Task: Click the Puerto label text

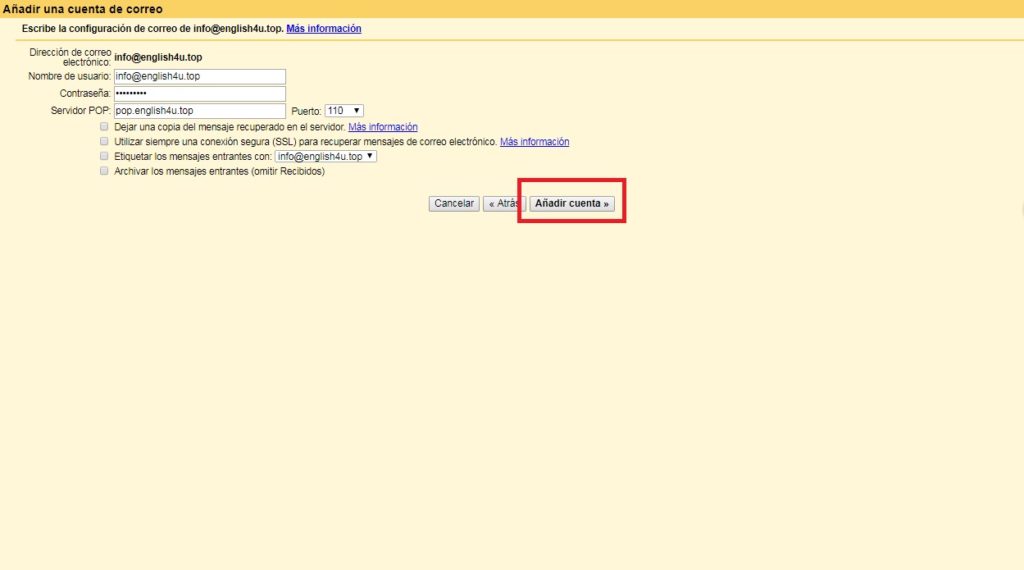Action: coord(306,112)
